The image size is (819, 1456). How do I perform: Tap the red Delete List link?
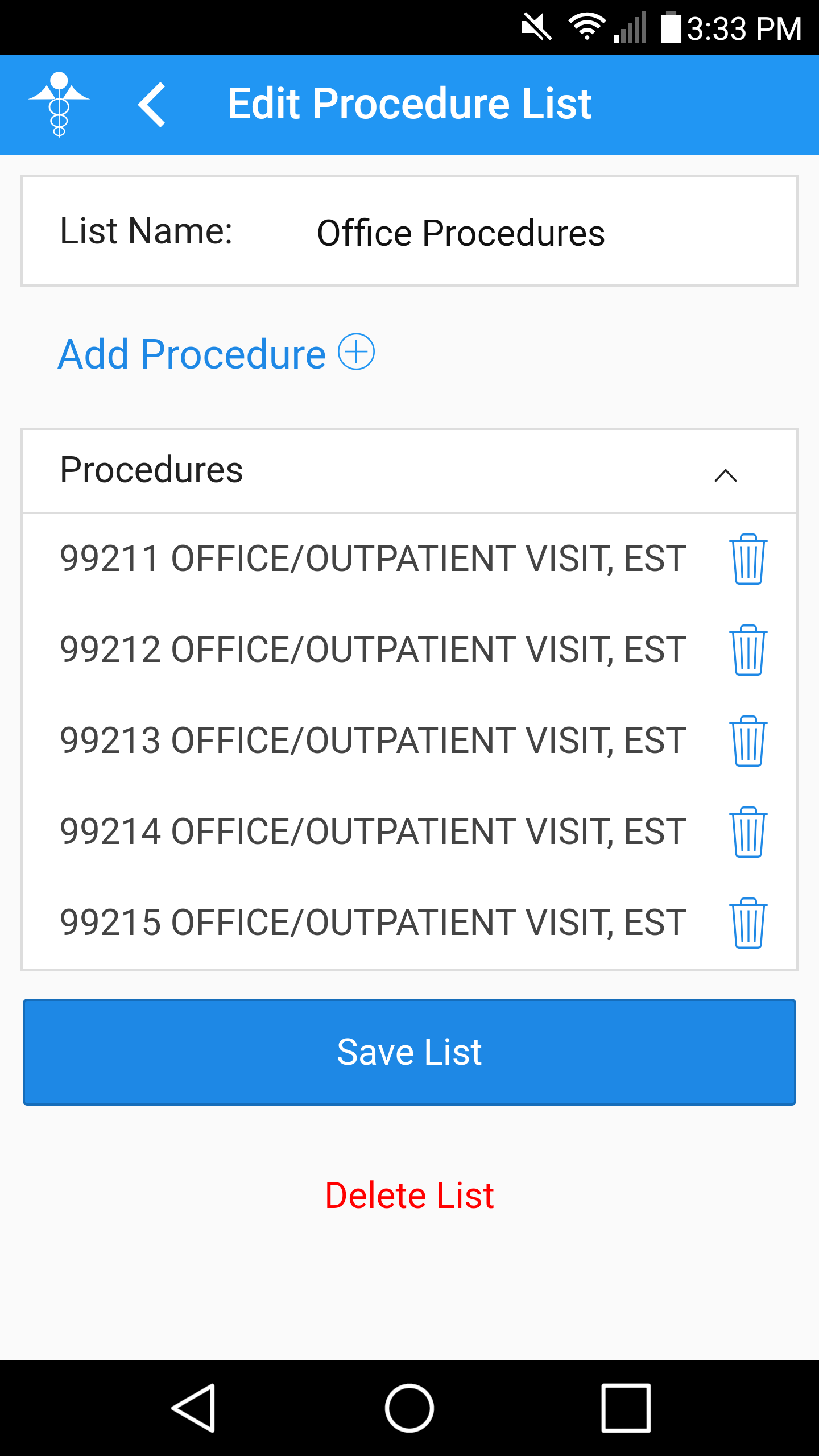[x=409, y=1195]
